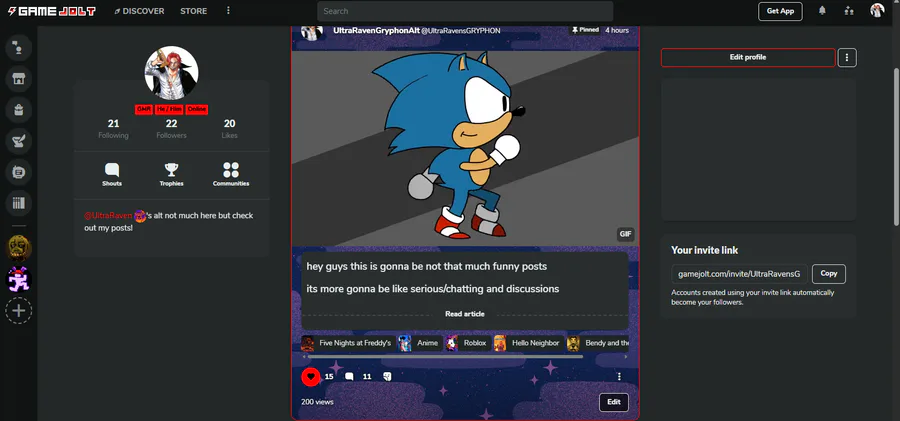900x421 pixels.
Task: Open the chat icon in left sidebar
Action: tap(18, 48)
